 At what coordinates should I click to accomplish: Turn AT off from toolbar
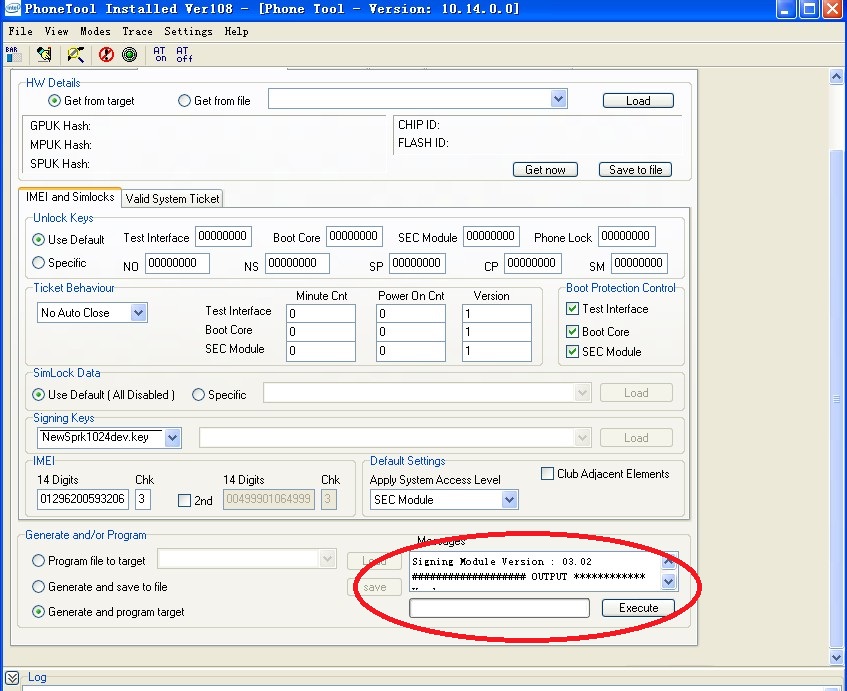click(x=184, y=55)
